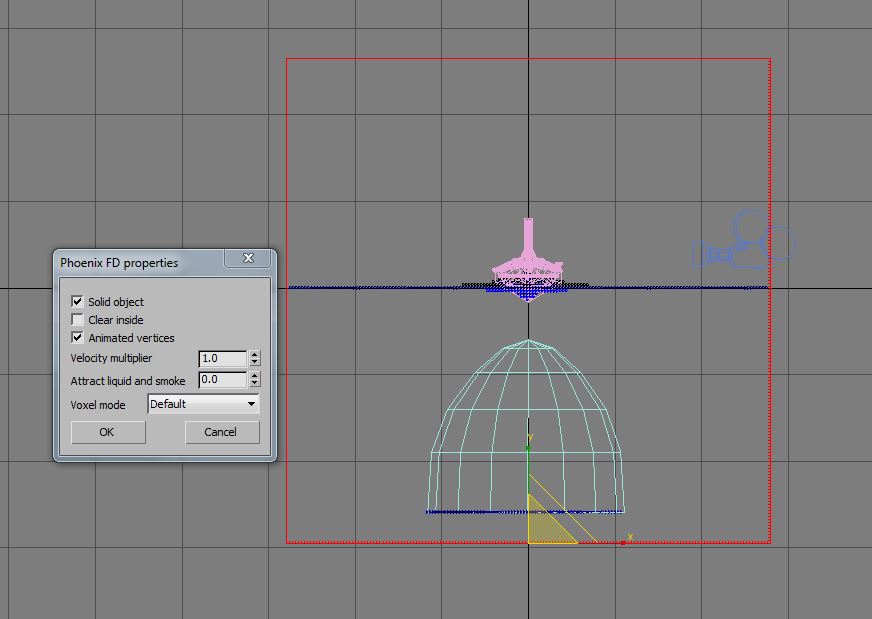Click the yellow transform gizmo plane
Screen dimensions: 872x619
point(545,526)
